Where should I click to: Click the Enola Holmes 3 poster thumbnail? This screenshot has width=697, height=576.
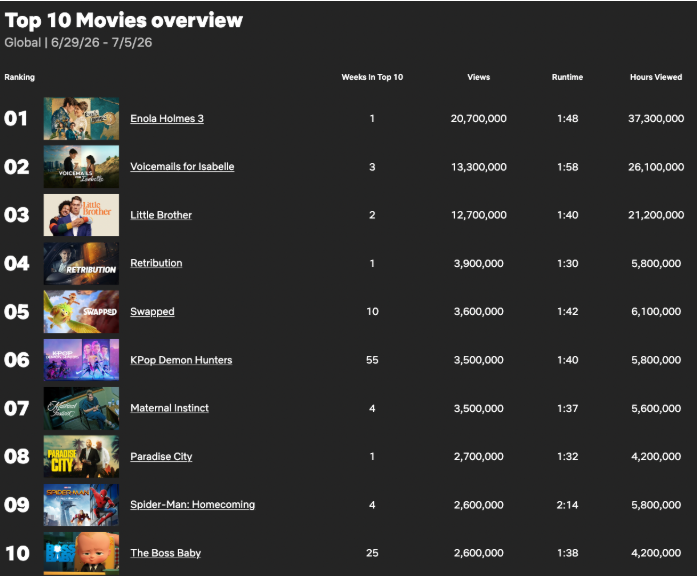81,119
